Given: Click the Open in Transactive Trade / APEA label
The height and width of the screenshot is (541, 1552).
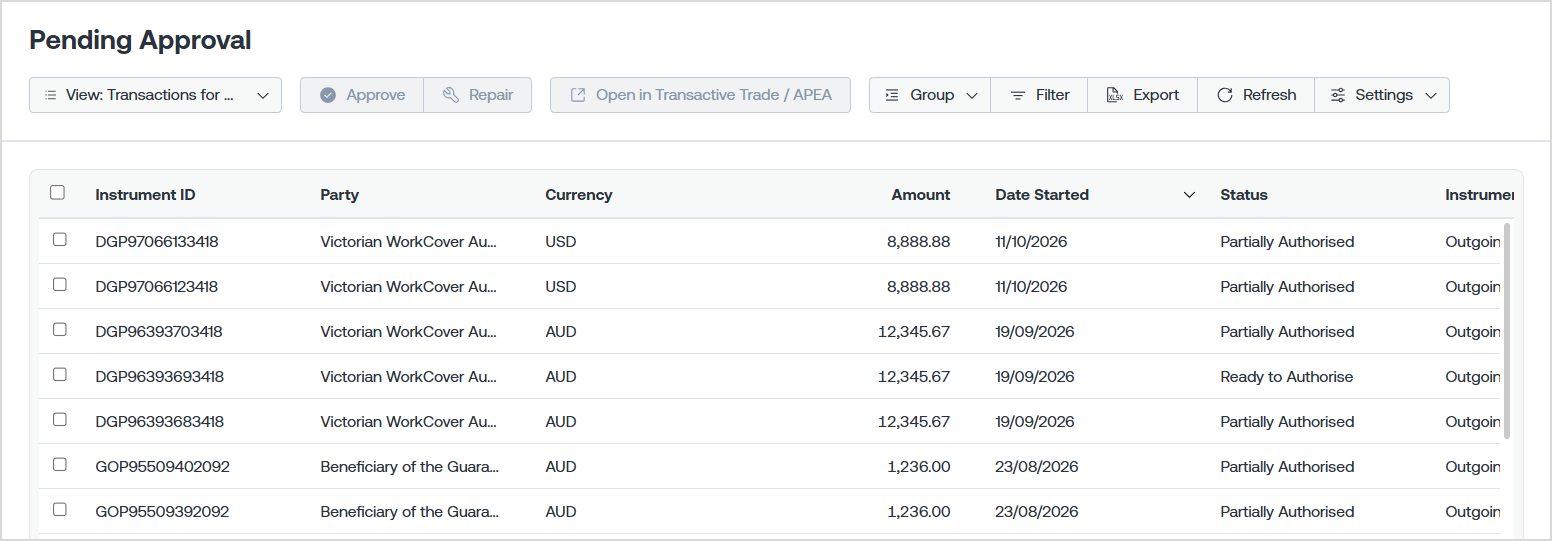Looking at the screenshot, I should (714, 95).
